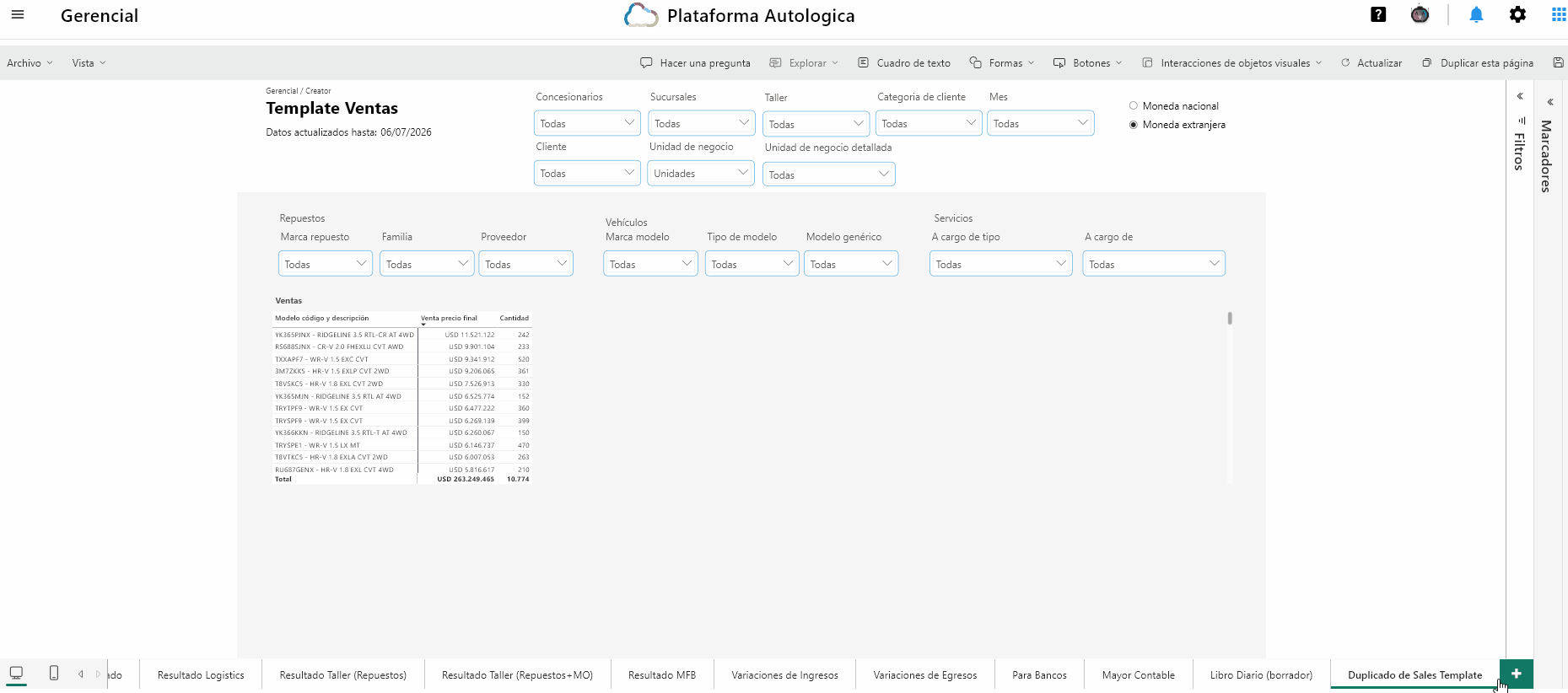The width and height of the screenshot is (1568, 693).
Task: Open the user profile avatar
Action: click(1420, 14)
